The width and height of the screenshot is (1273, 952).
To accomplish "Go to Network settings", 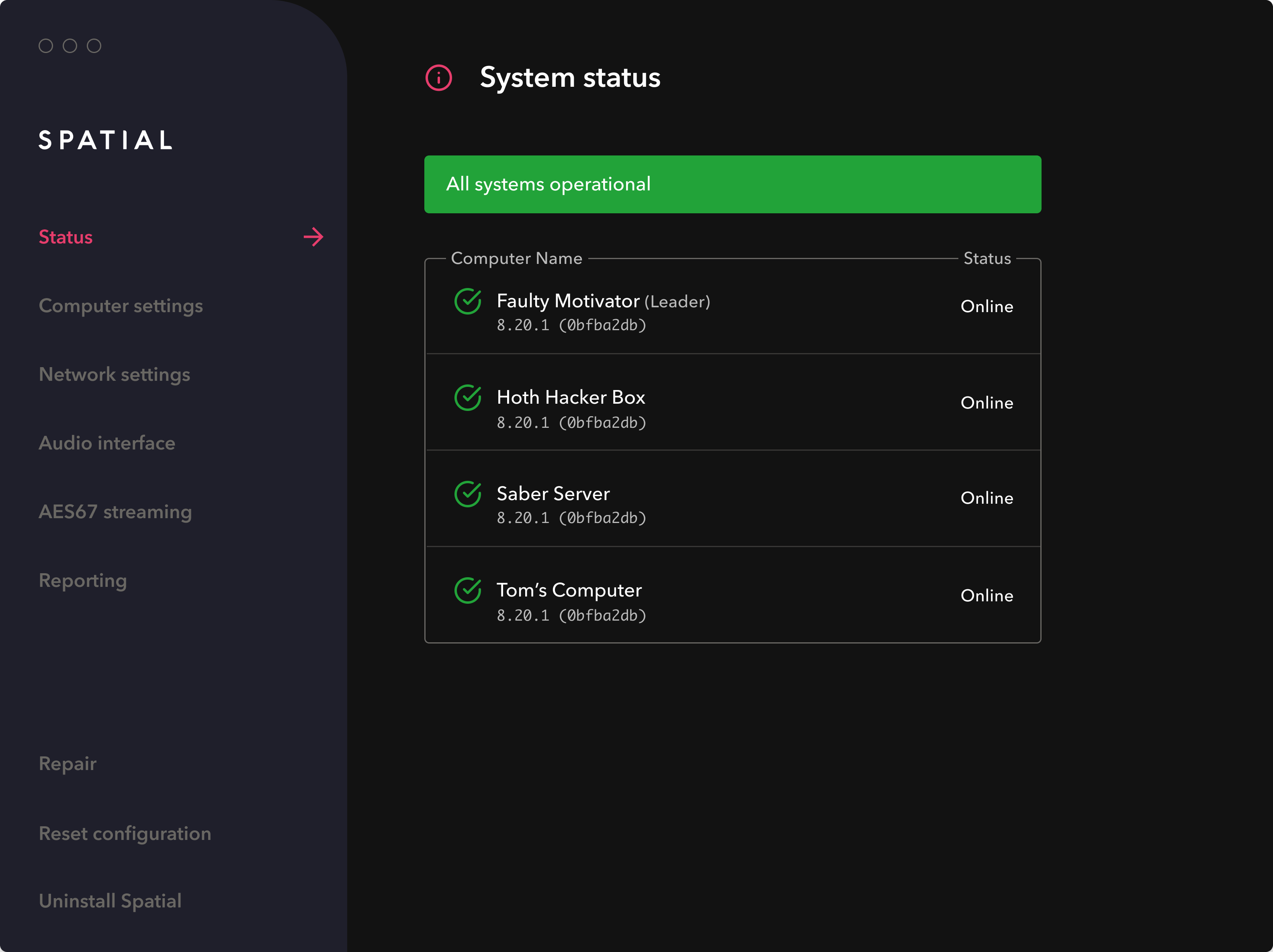I will coord(115,374).
